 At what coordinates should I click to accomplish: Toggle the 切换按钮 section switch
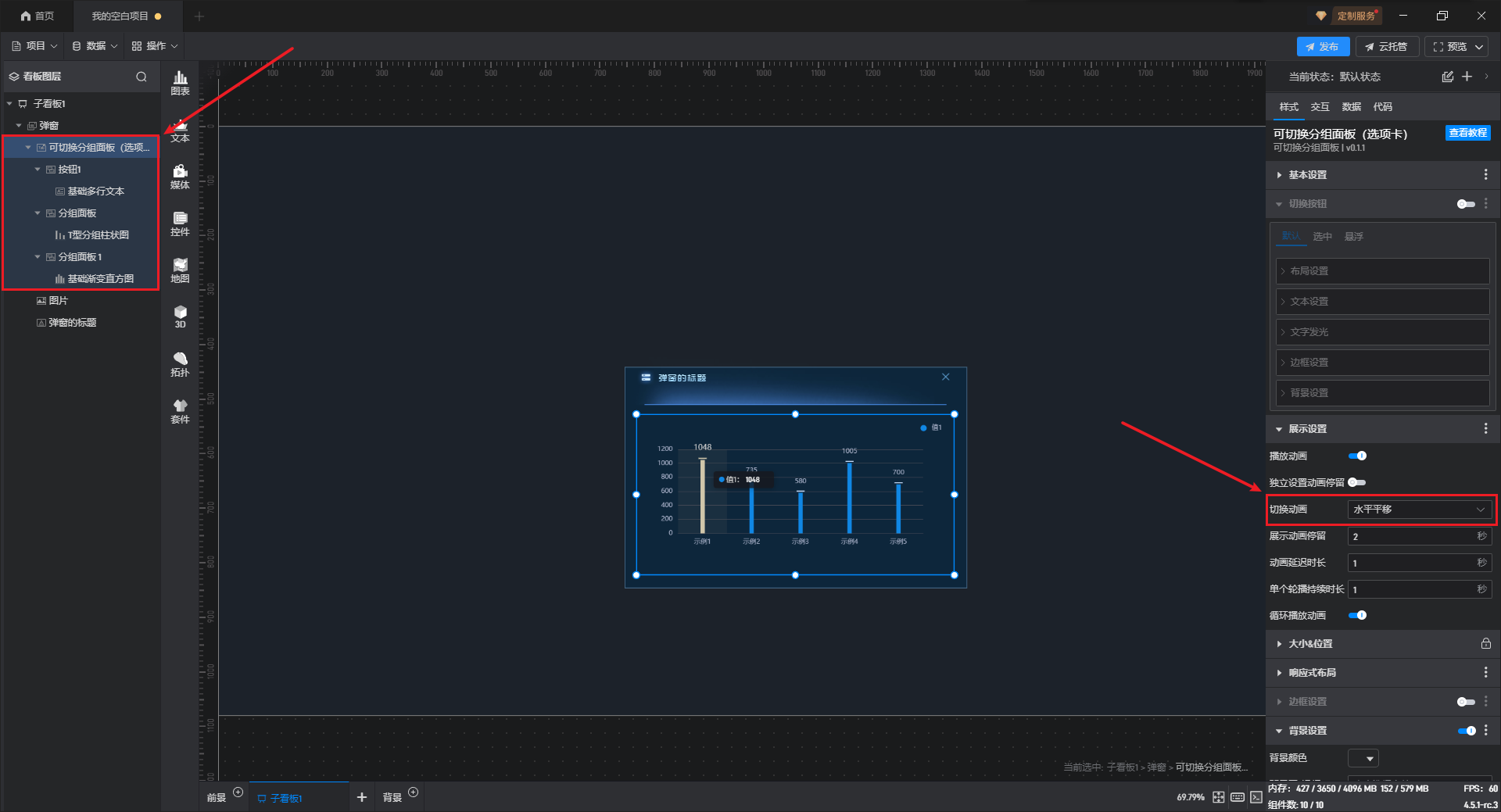click(1466, 204)
